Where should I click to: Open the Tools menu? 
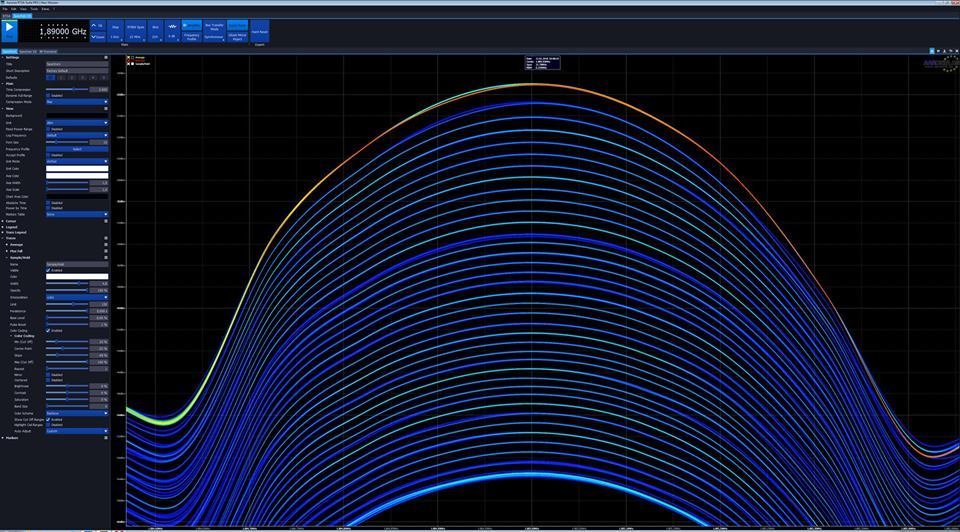point(34,9)
